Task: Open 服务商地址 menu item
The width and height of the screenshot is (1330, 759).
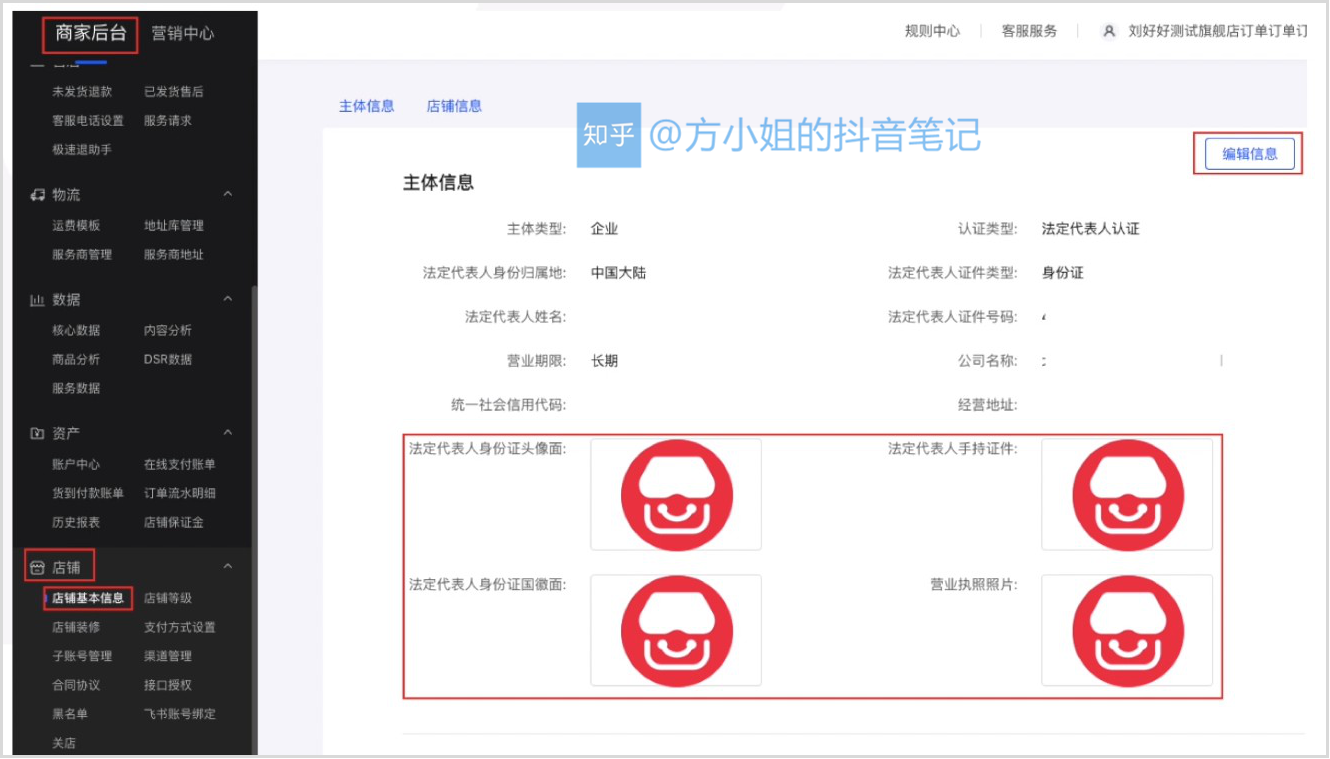Action: pyautogui.click(x=174, y=255)
